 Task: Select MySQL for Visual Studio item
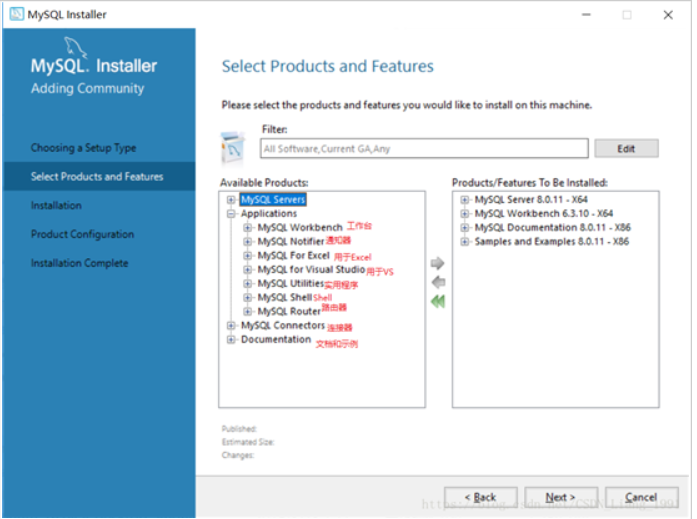tap(311, 270)
